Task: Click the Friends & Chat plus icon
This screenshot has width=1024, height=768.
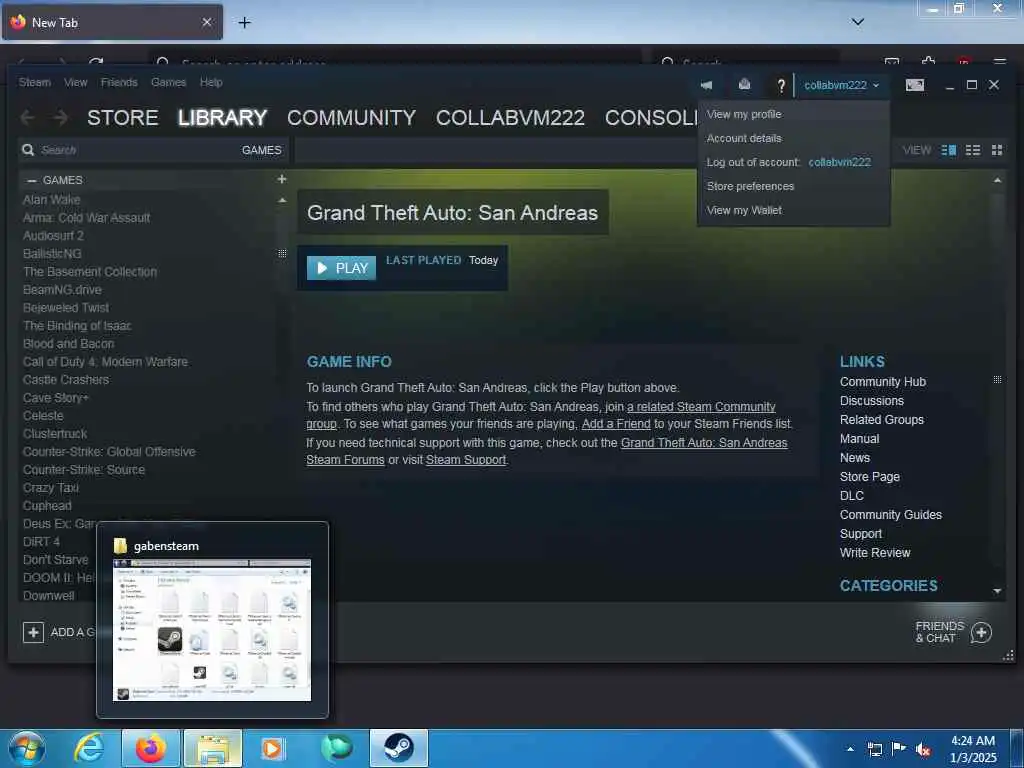Action: pyautogui.click(x=981, y=632)
